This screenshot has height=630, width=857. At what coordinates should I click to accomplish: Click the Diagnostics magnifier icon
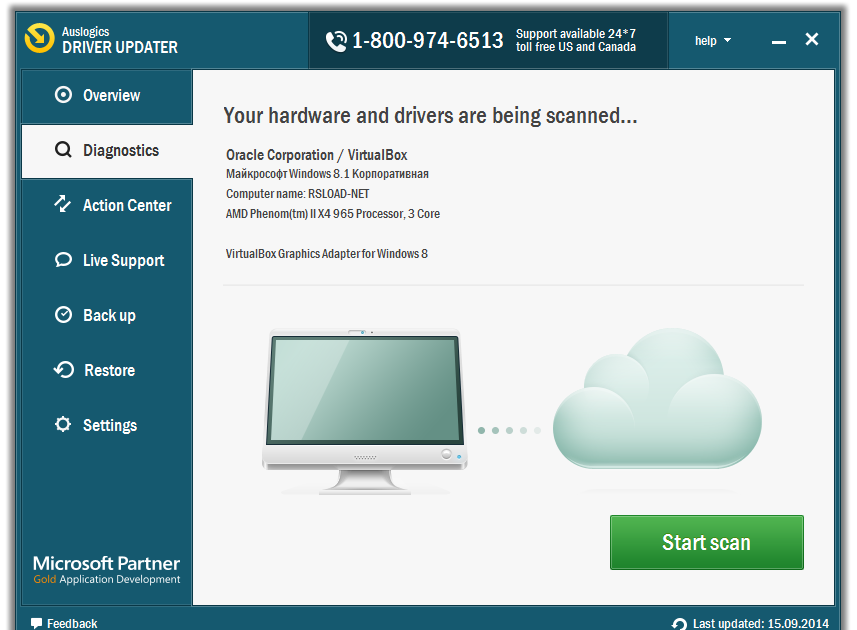click(63, 150)
